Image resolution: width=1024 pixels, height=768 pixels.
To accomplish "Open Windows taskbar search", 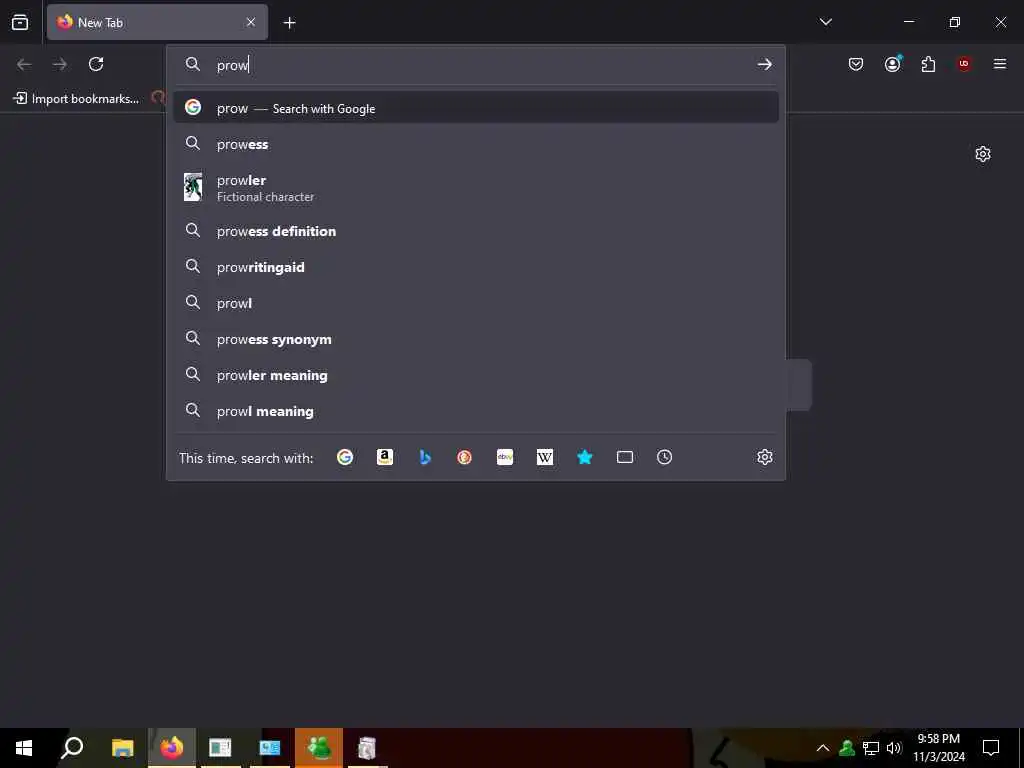I will (72, 748).
